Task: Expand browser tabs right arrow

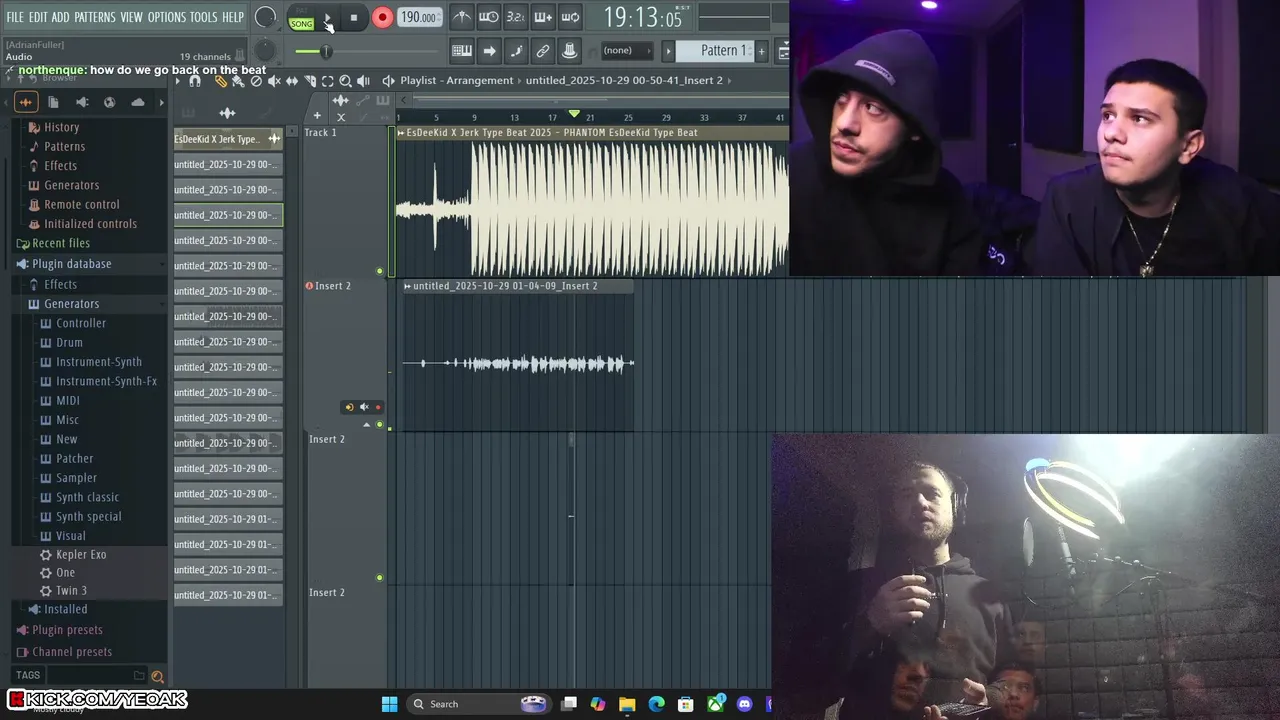Action: [x=162, y=102]
